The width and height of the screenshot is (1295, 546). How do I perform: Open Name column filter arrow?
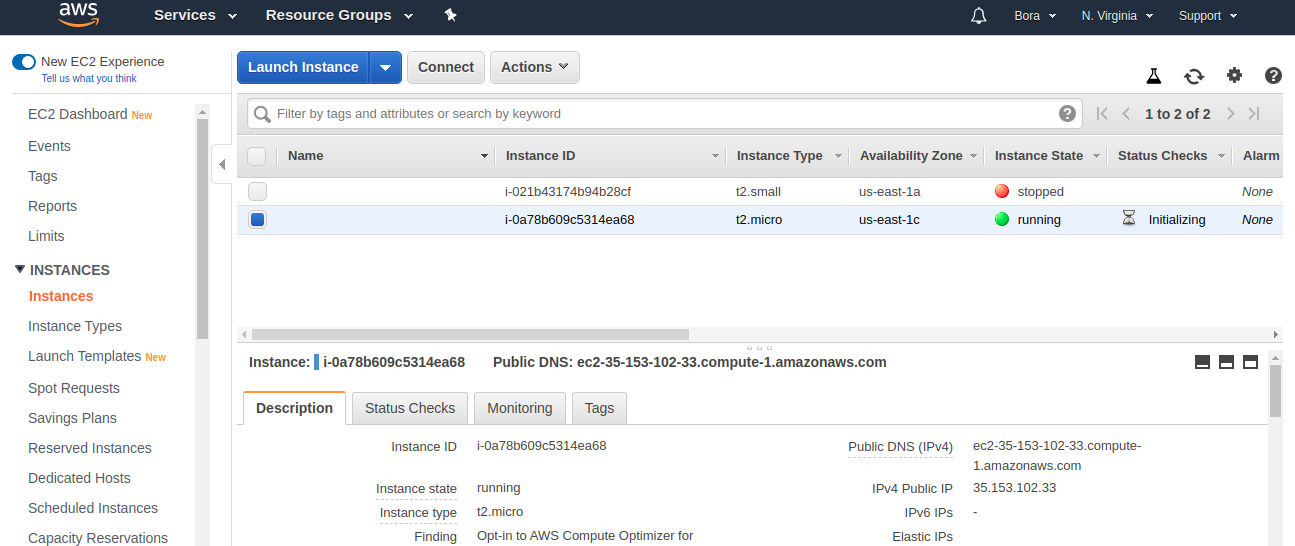484,156
